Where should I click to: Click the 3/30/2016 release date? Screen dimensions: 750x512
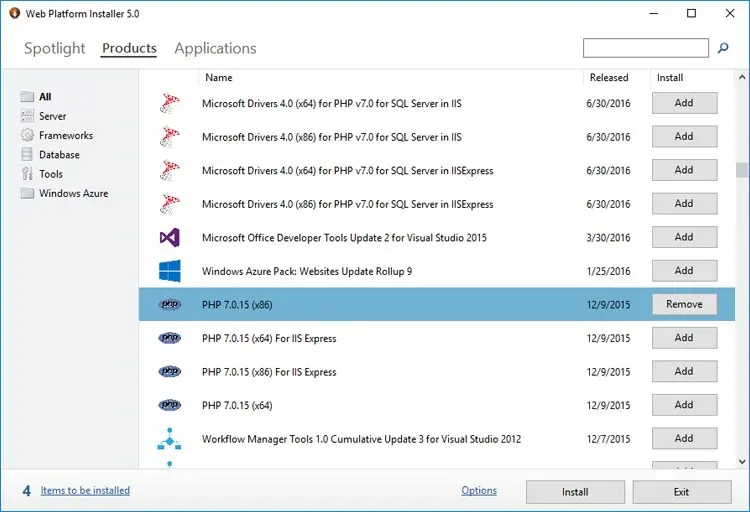click(x=608, y=238)
